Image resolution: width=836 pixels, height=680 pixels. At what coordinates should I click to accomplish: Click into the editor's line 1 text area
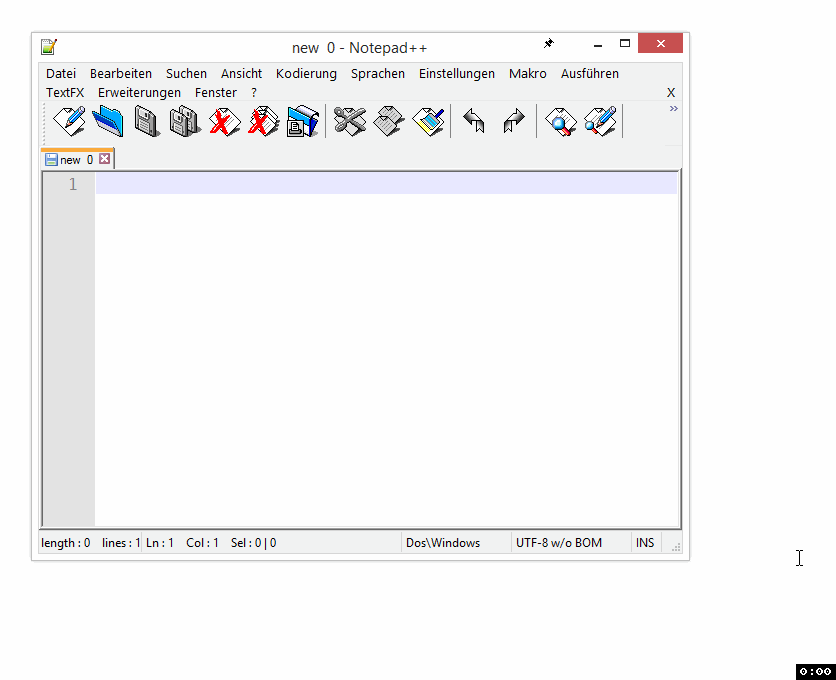click(x=385, y=184)
